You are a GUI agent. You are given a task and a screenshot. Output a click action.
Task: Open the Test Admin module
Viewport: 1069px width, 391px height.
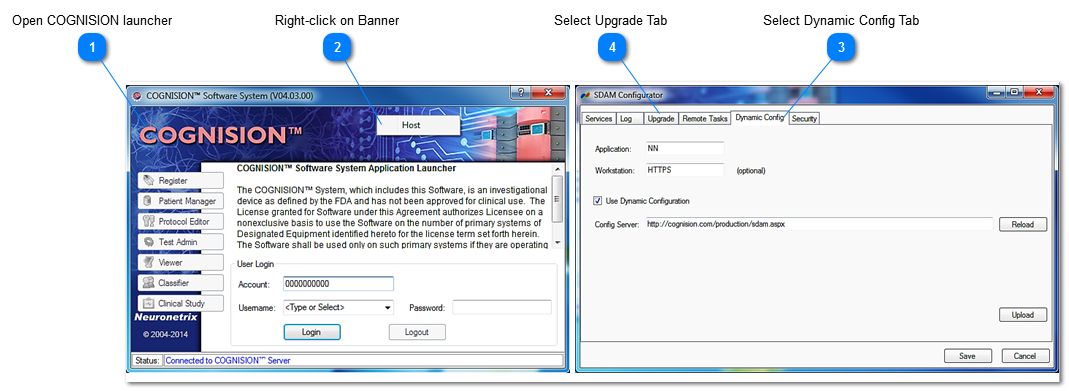[x=181, y=242]
